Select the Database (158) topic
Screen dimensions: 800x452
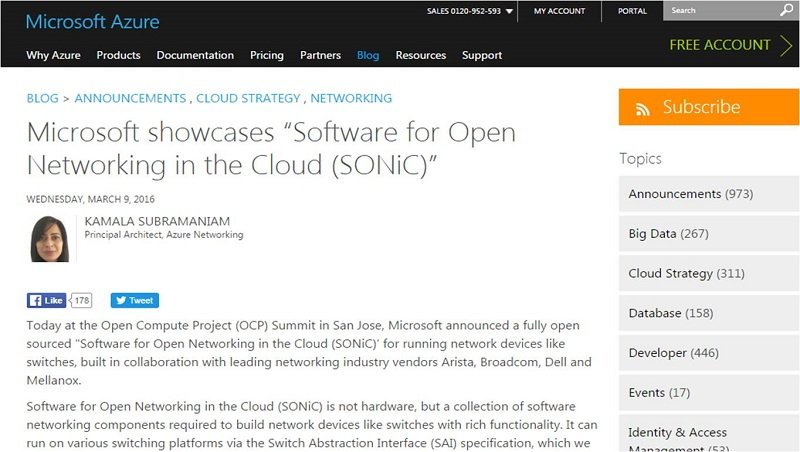pos(709,313)
